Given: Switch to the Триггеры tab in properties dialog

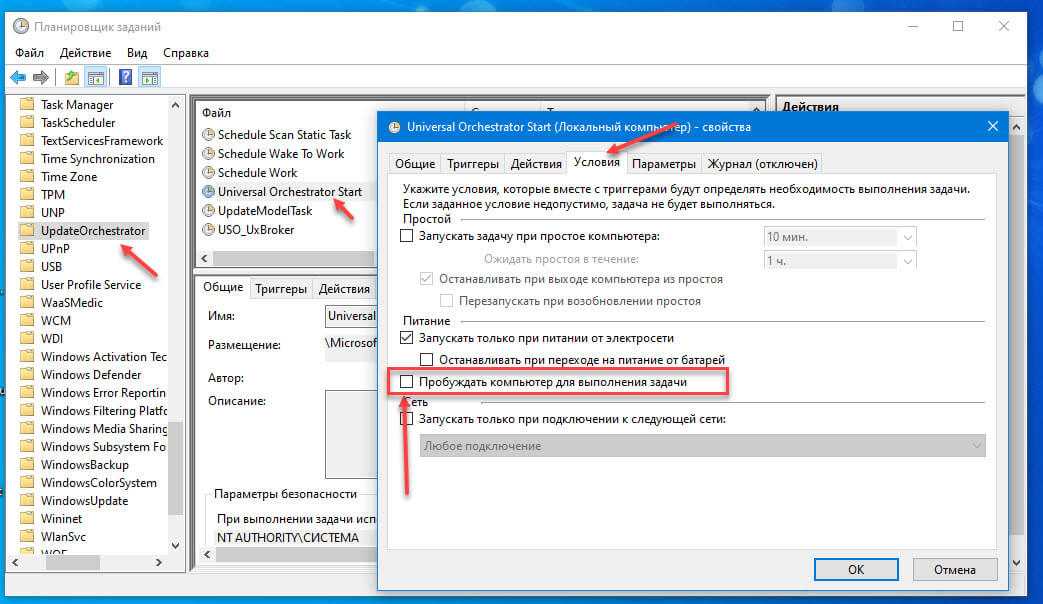Looking at the screenshot, I should point(473,164).
